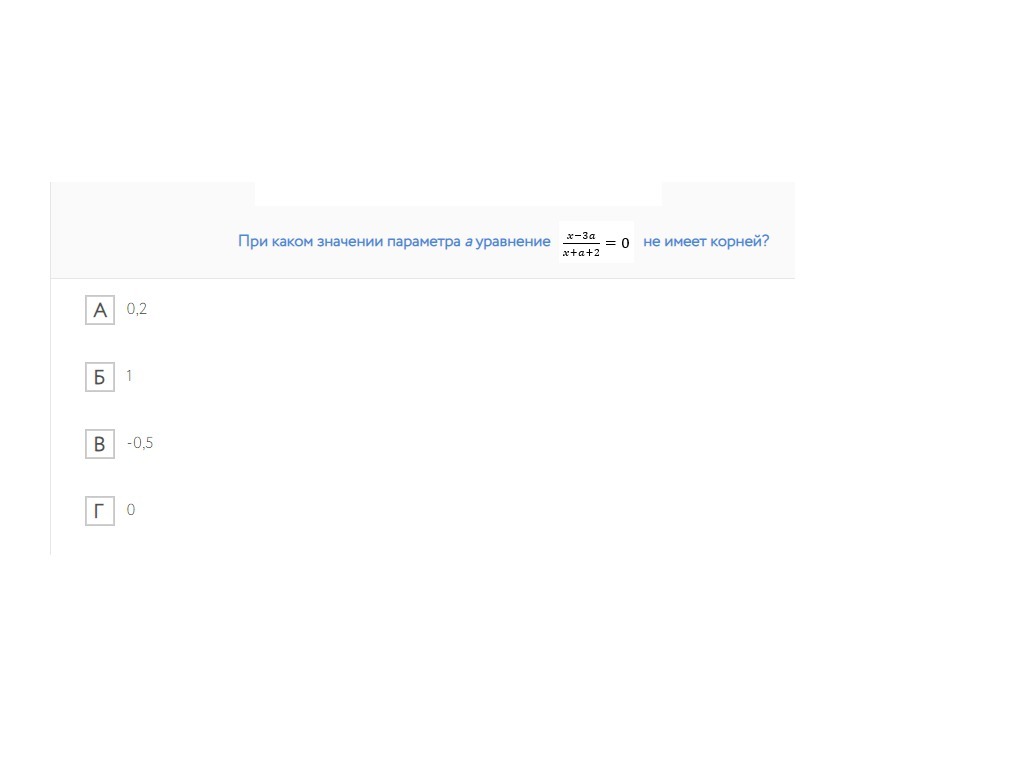This screenshot has width=1024, height=768.
Task: Click the phrase 'не имеет корней?'
Action: point(706,241)
